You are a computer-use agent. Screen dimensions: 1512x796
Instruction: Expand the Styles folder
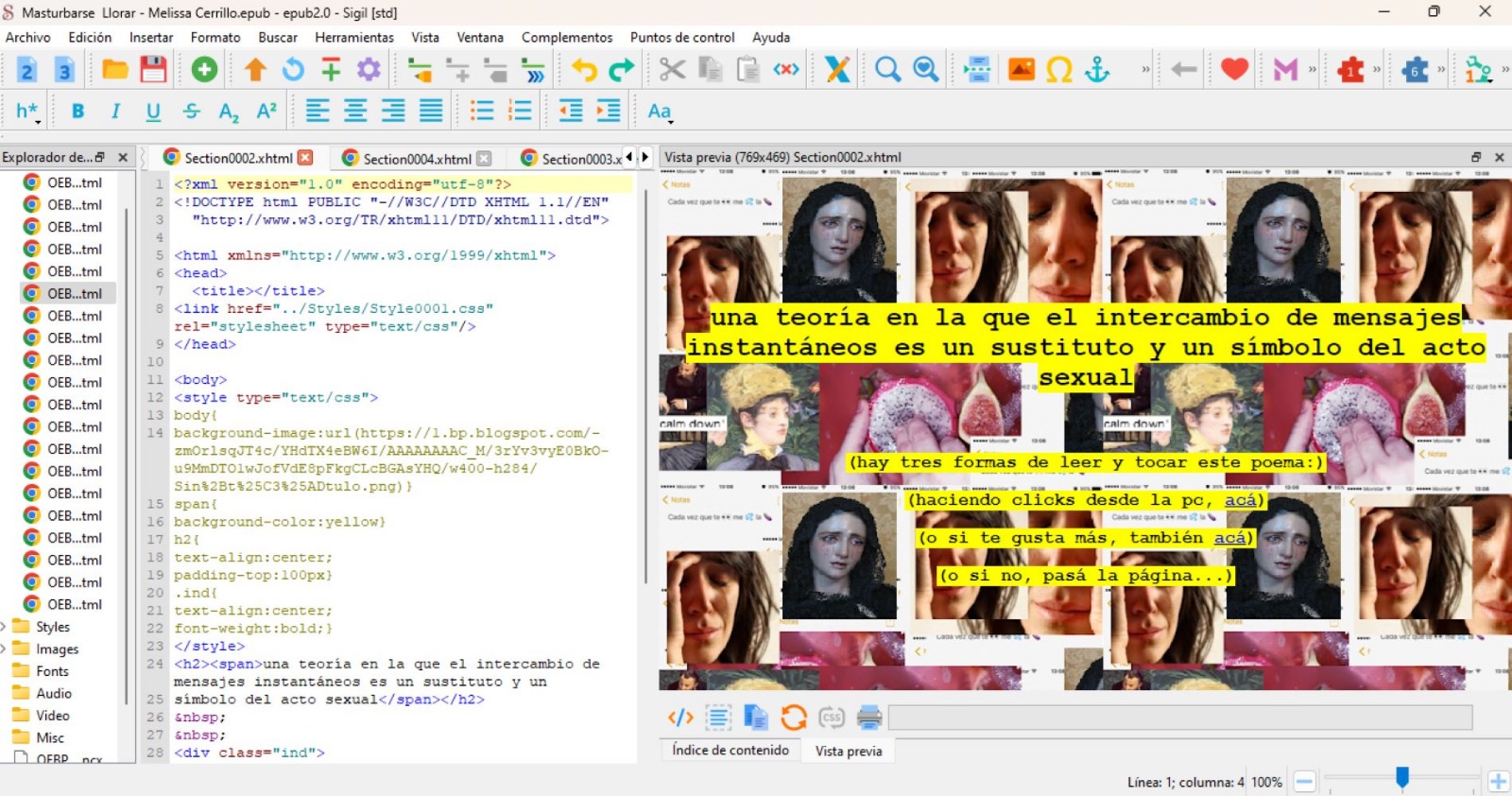(x=4, y=627)
